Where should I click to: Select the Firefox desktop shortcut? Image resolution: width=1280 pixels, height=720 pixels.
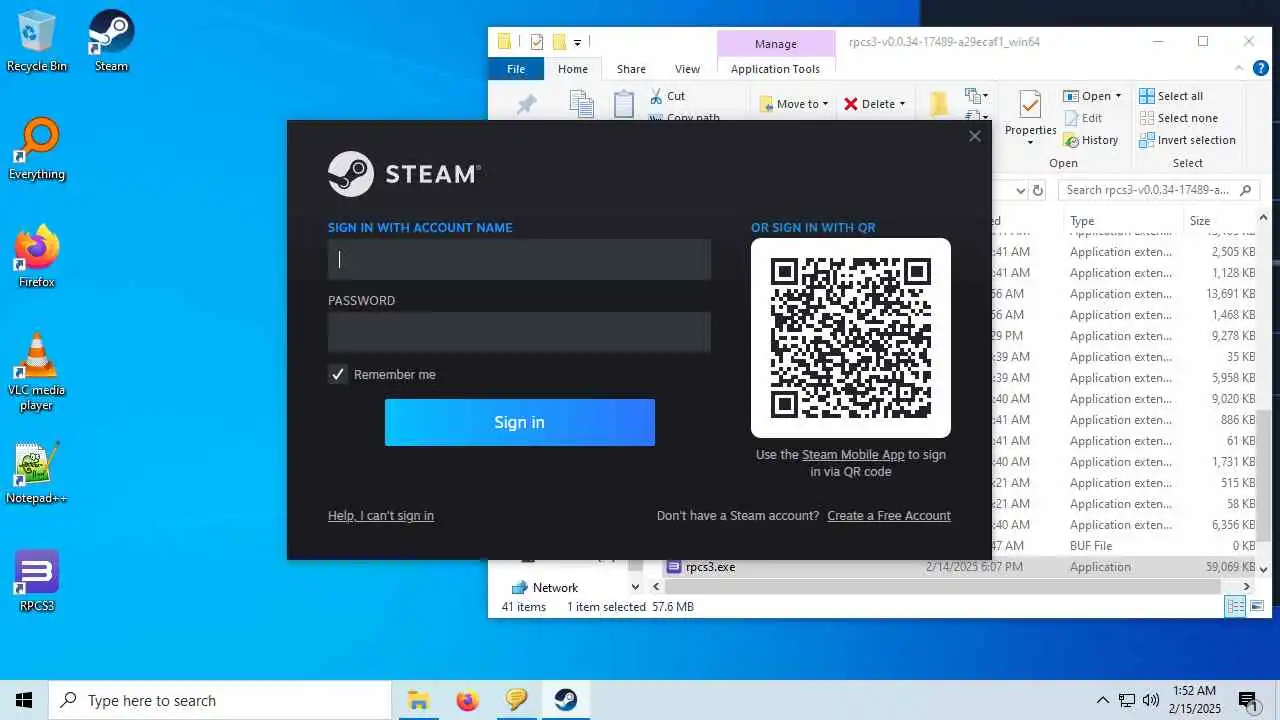point(37,258)
